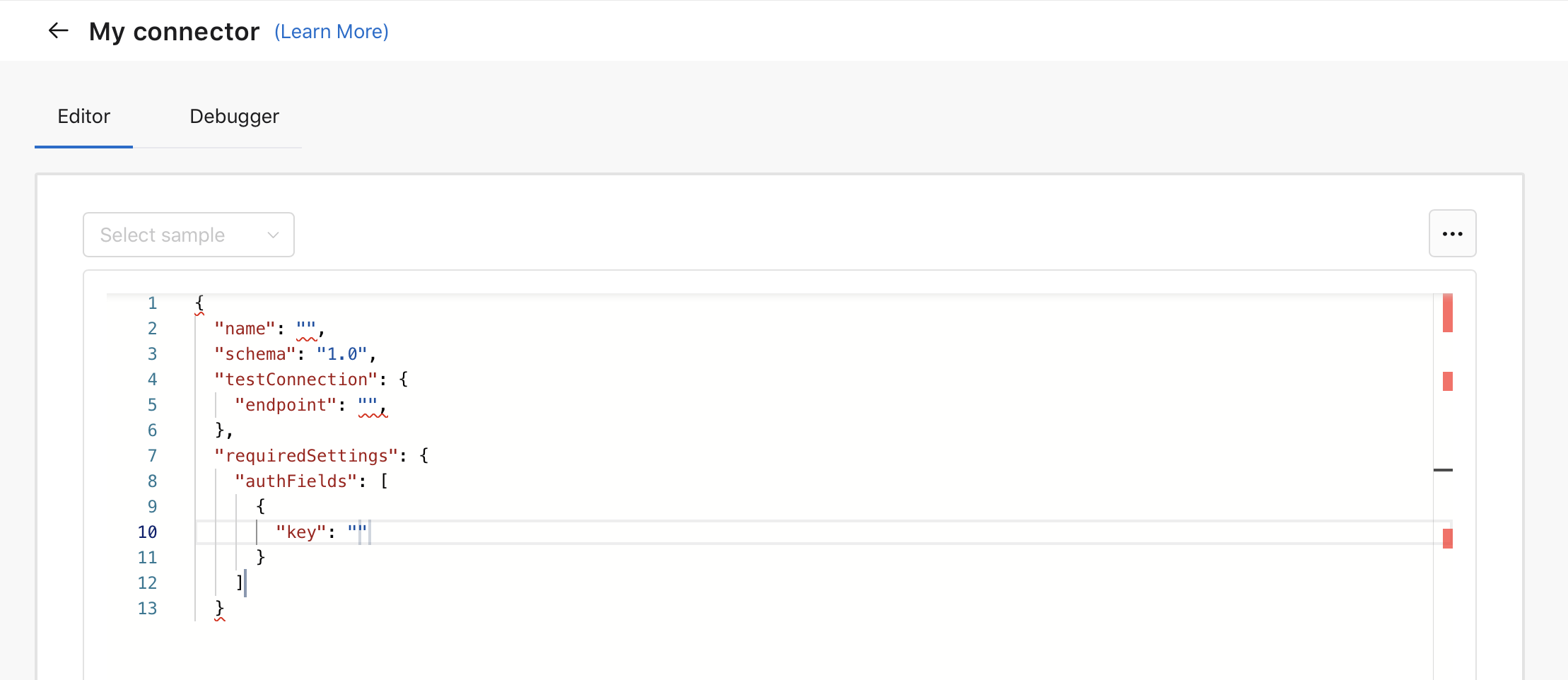Click the red error marker in the overview ruler

tap(1446, 311)
